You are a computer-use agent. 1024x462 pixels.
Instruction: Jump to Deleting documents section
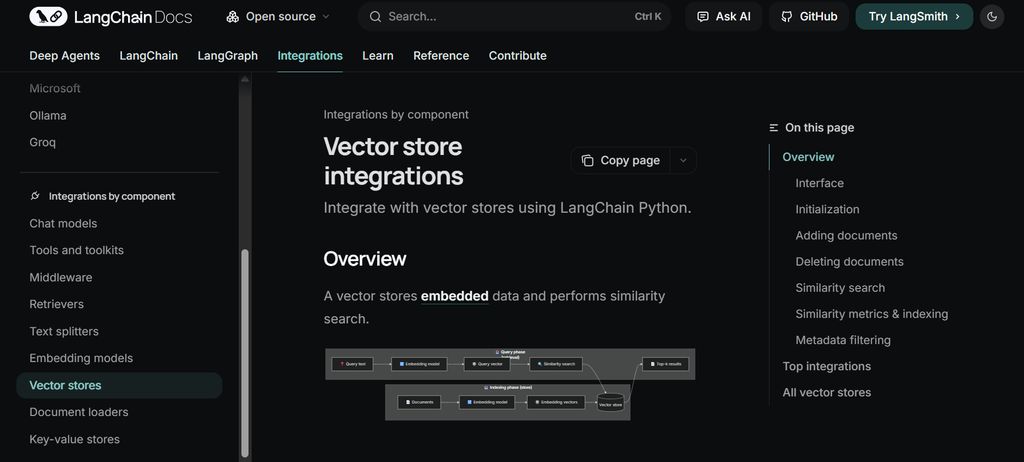(850, 262)
